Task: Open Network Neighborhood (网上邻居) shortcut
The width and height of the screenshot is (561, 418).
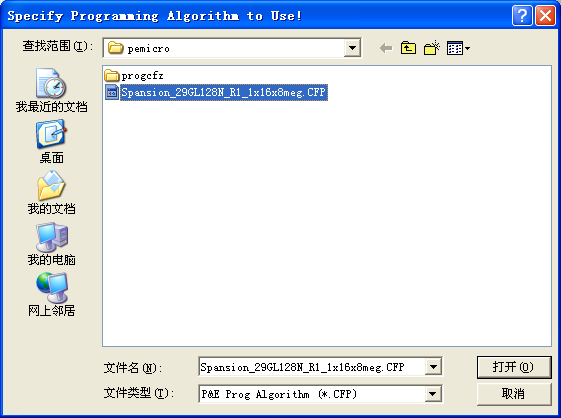Action: point(51,295)
